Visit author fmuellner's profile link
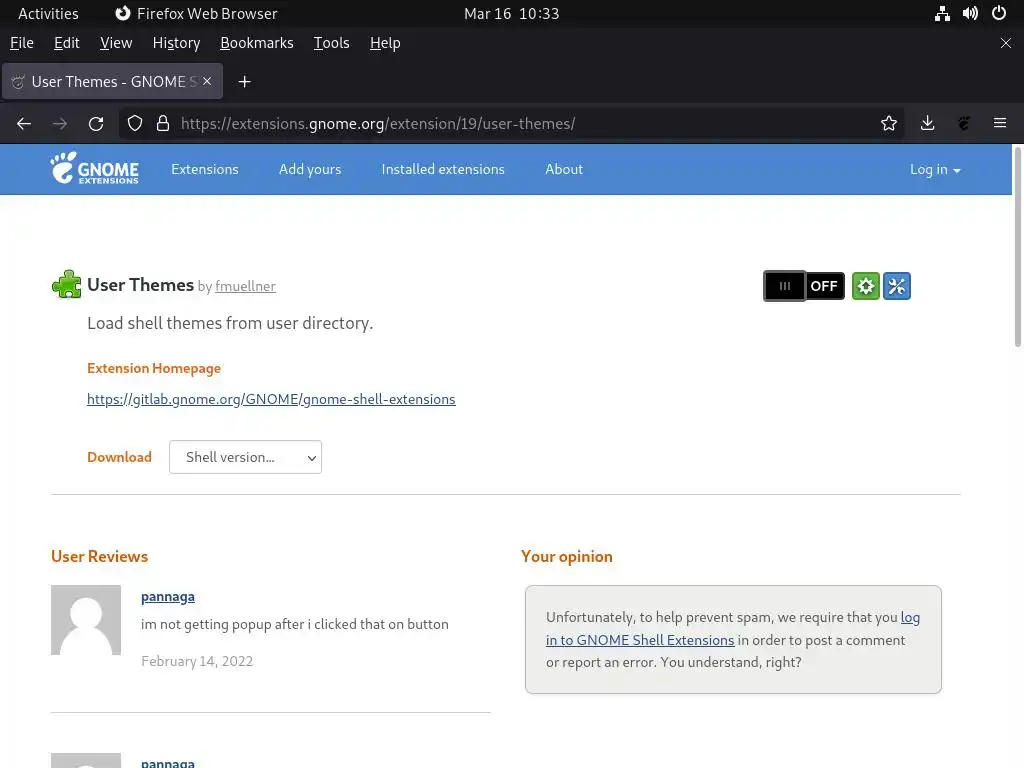This screenshot has width=1024, height=768. 246,286
